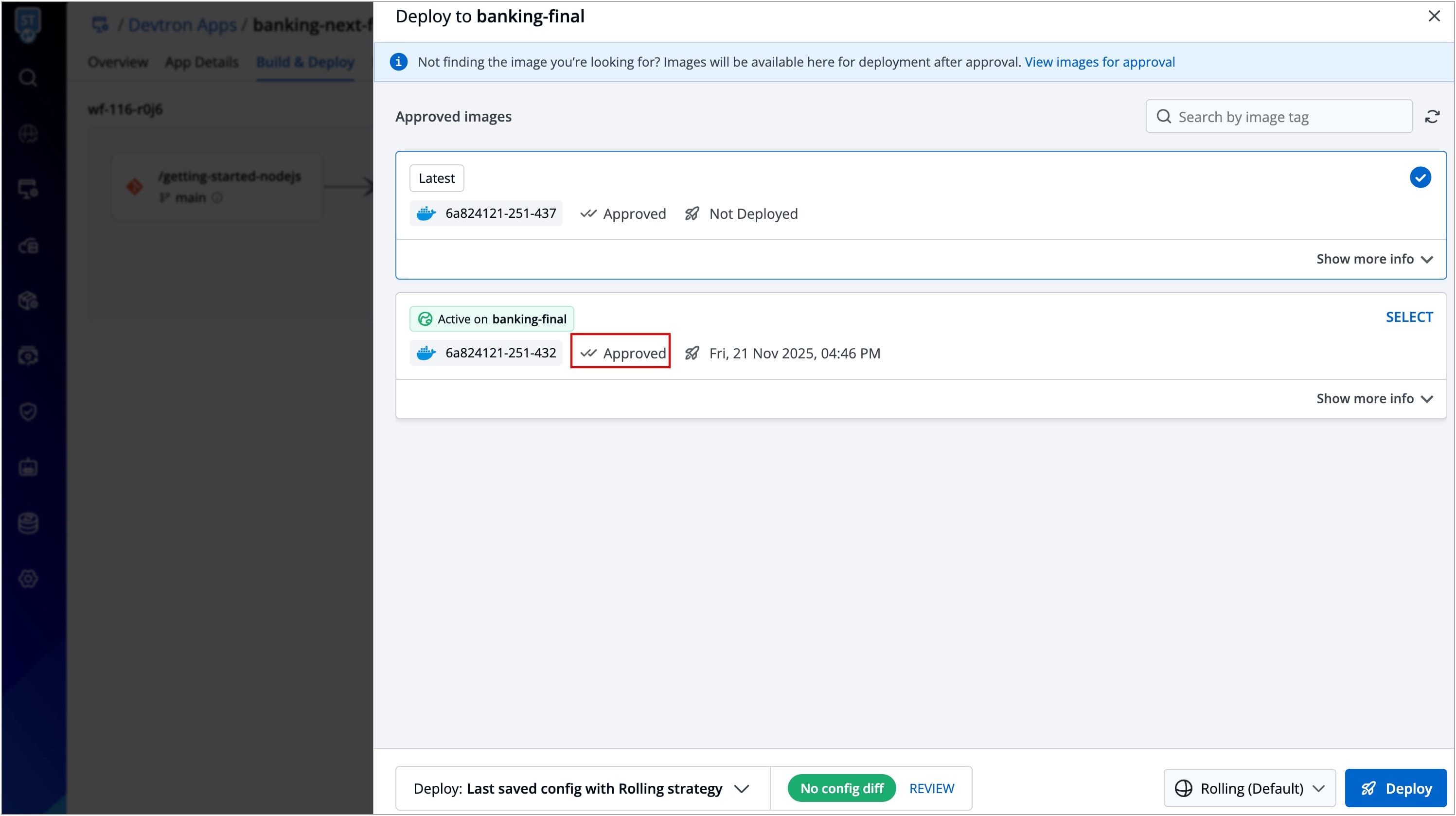Click the docker icon for image 6a824121-251-437

point(426,213)
